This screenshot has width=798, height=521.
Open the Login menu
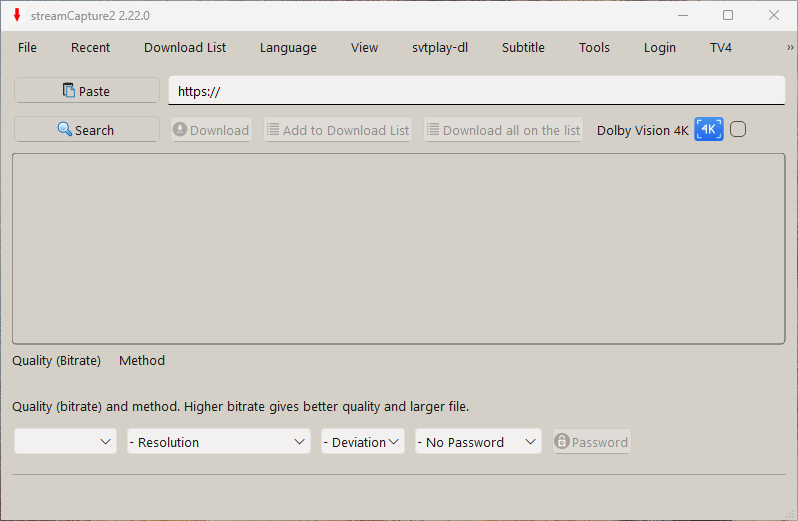tap(660, 47)
